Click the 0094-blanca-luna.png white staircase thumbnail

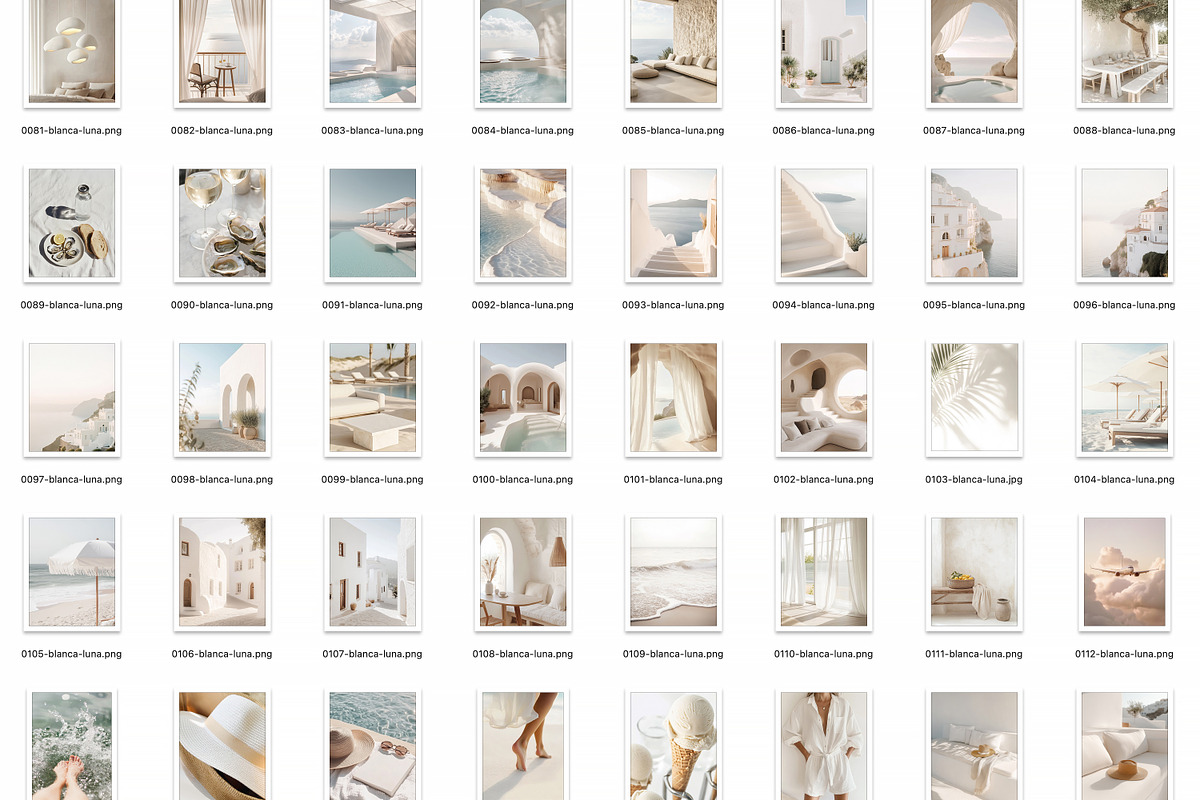[x=823, y=223]
